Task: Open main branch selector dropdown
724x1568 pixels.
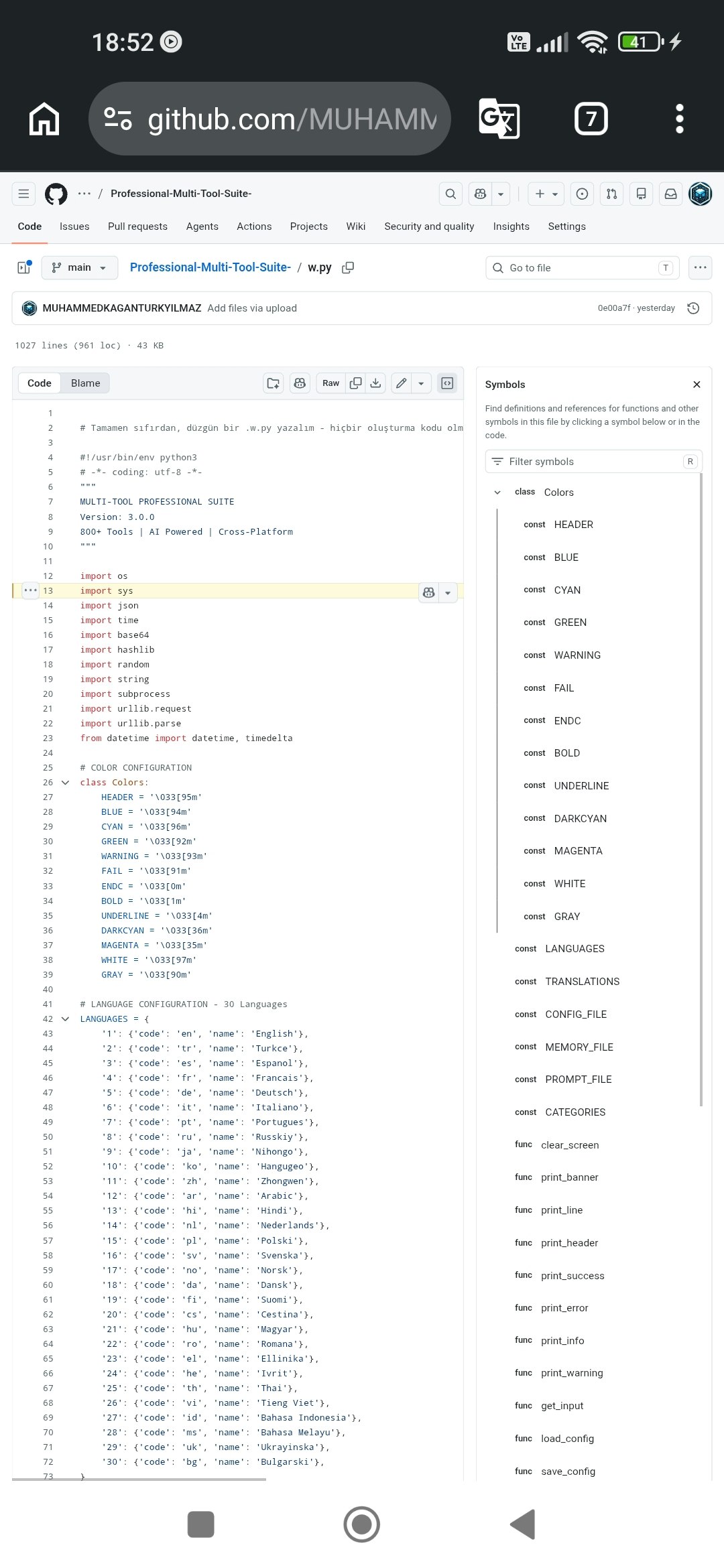Action: click(79, 267)
